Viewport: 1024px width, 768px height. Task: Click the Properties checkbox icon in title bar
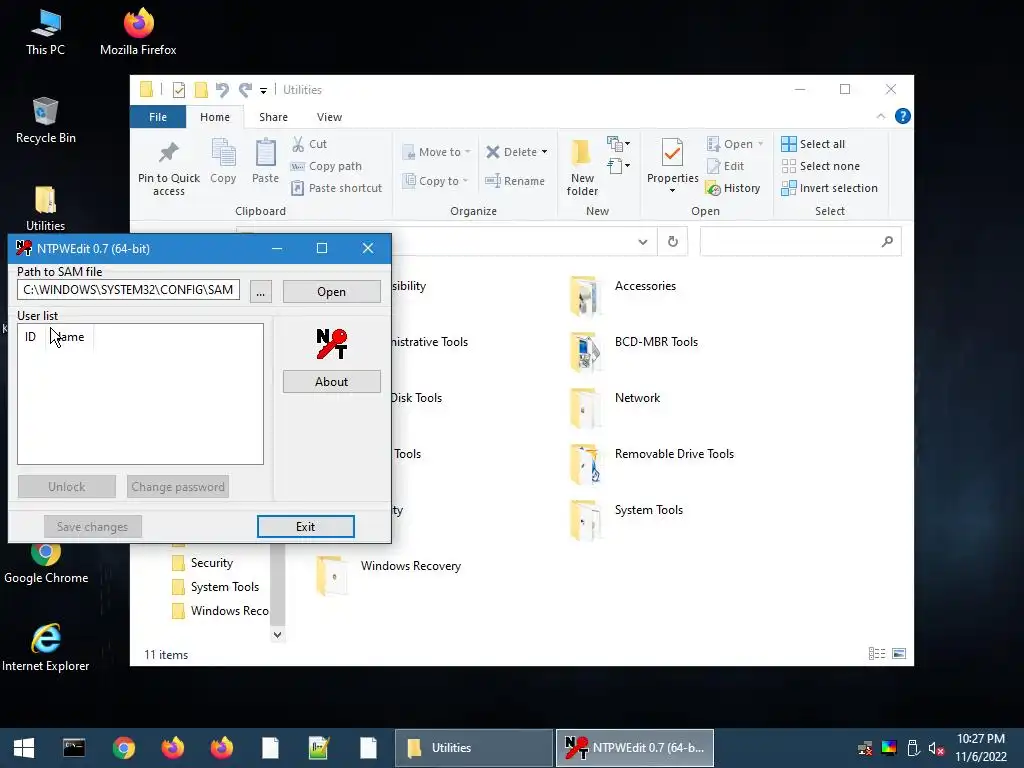click(178, 89)
